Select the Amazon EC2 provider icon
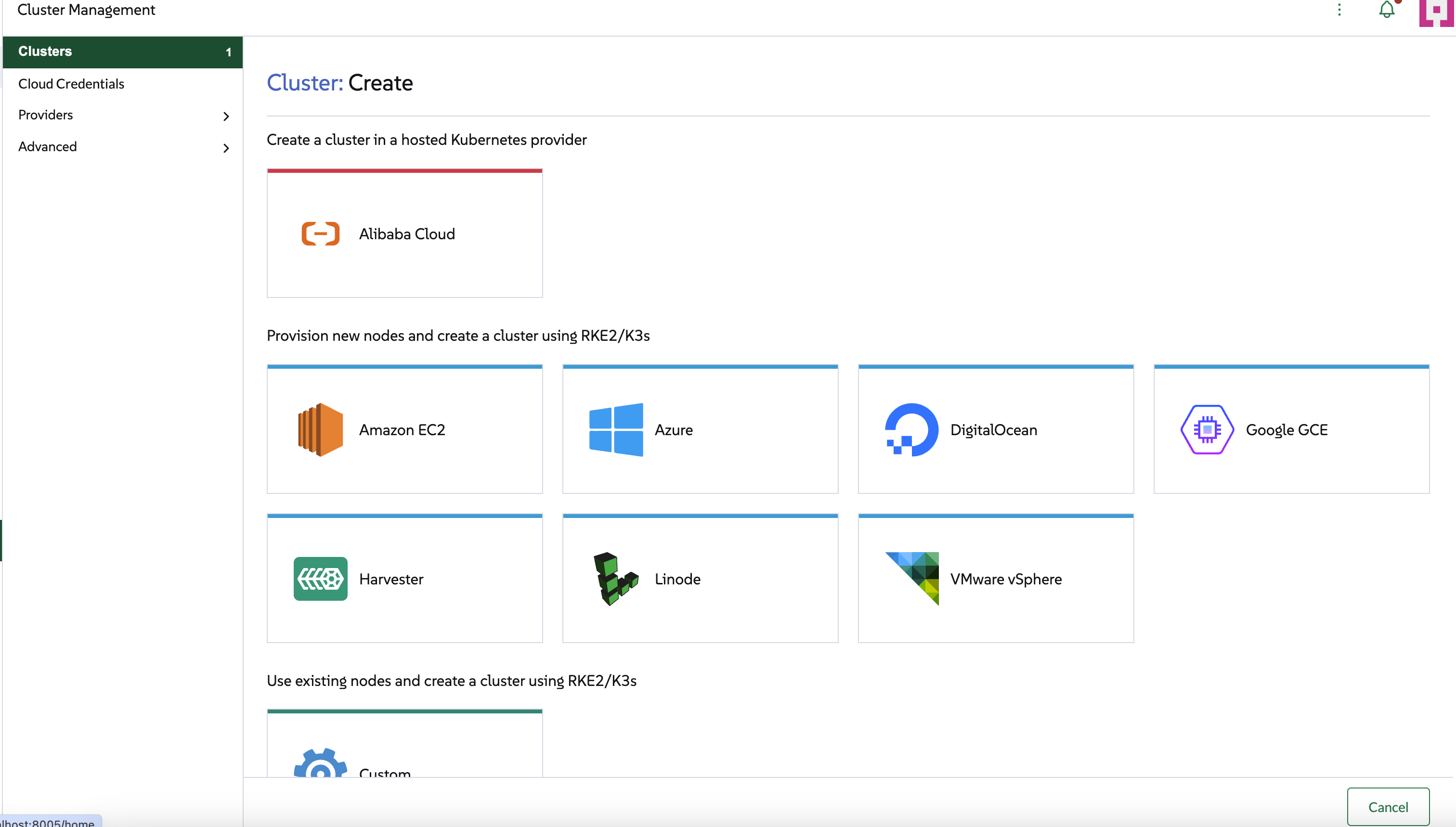1456x827 pixels. click(x=320, y=429)
